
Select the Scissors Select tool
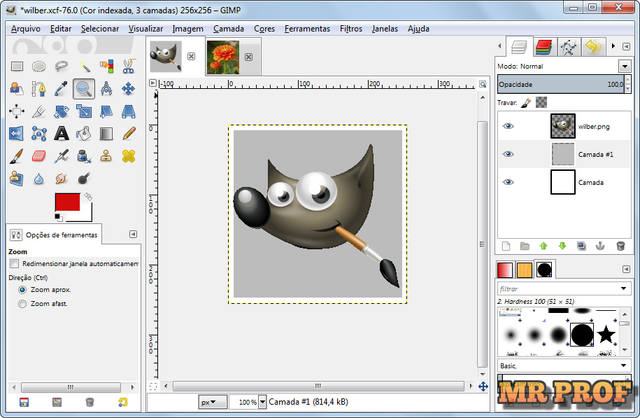129,66
